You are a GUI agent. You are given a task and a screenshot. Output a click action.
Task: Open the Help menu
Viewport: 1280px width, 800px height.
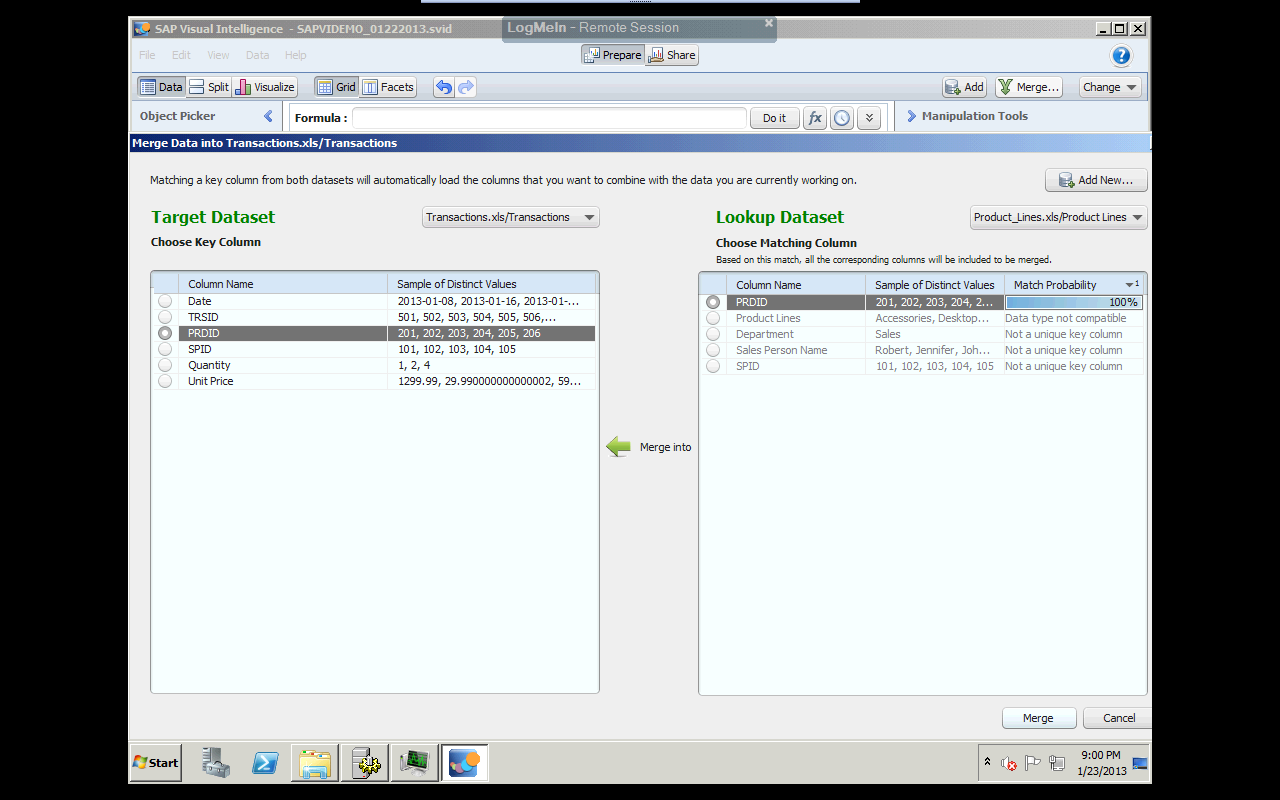[295, 55]
